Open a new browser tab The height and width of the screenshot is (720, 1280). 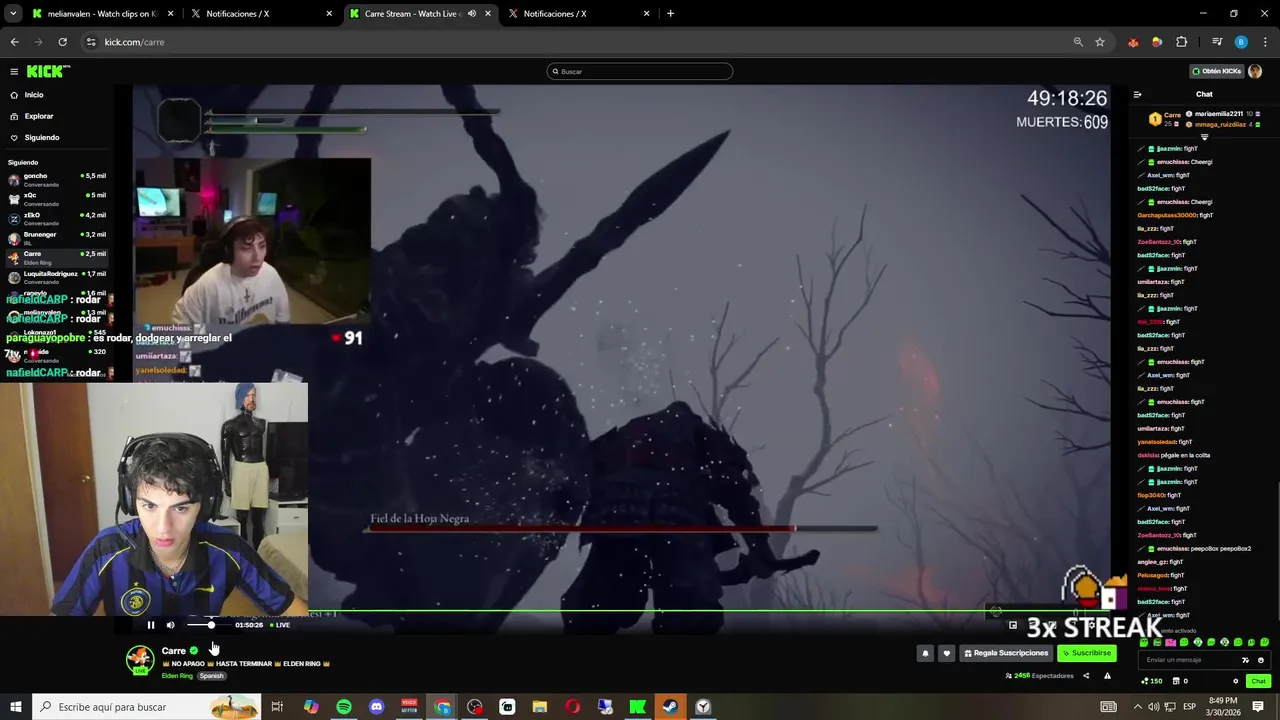tap(670, 14)
